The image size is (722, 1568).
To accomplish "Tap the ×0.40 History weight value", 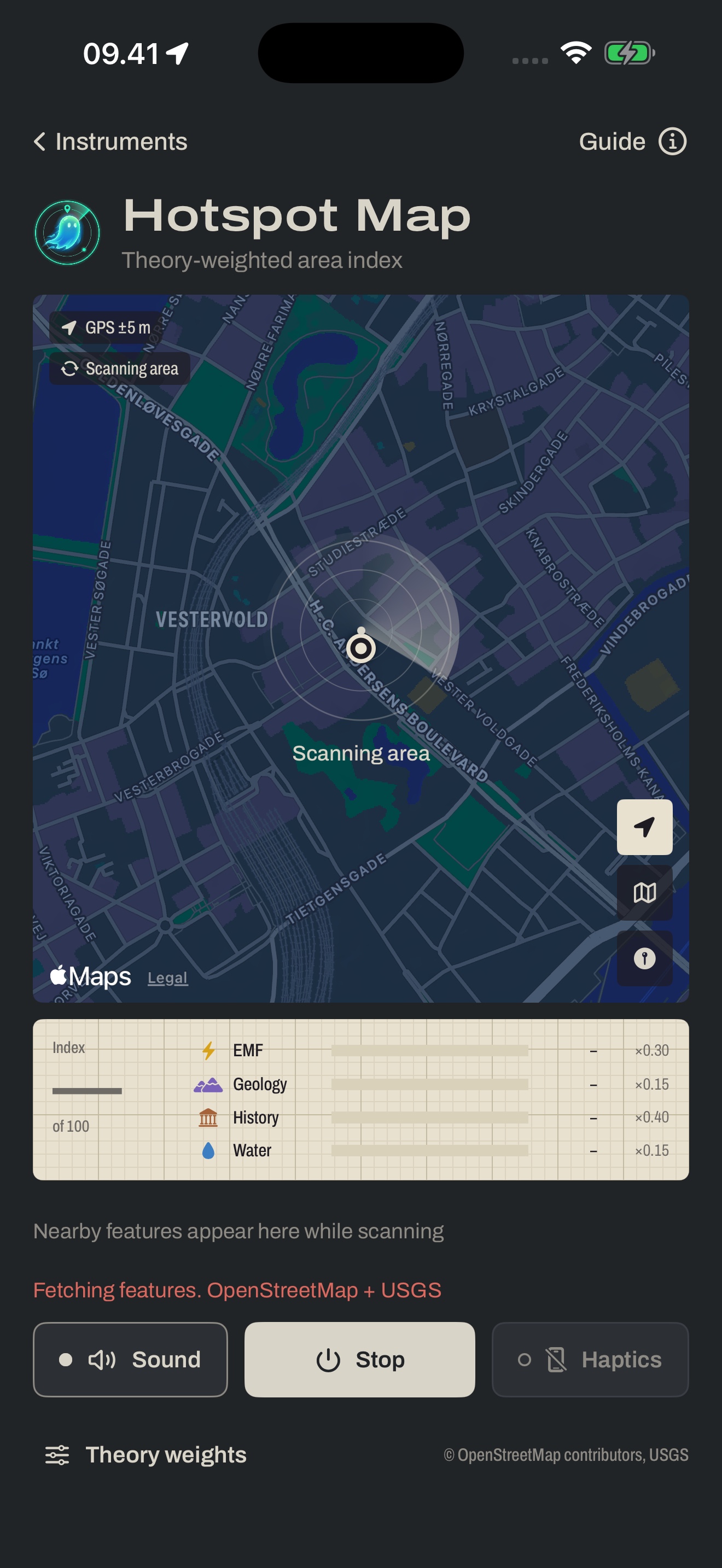I will click(x=651, y=1117).
